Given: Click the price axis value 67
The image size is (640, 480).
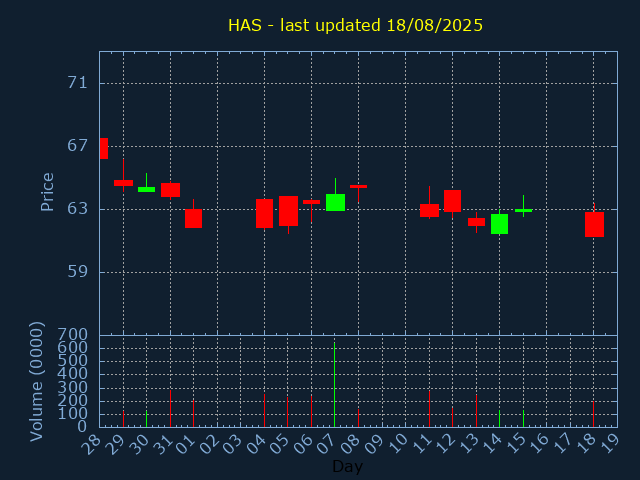Looking at the screenshot, I should (x=78, y=146).
